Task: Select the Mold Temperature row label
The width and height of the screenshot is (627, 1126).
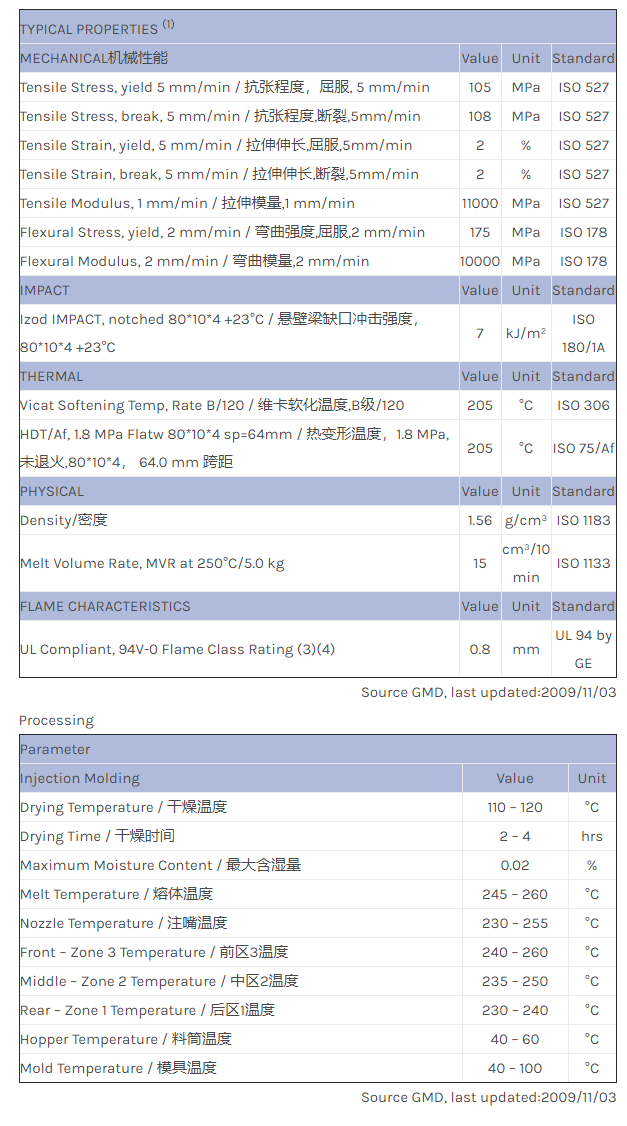Action: pos(118,1068)
